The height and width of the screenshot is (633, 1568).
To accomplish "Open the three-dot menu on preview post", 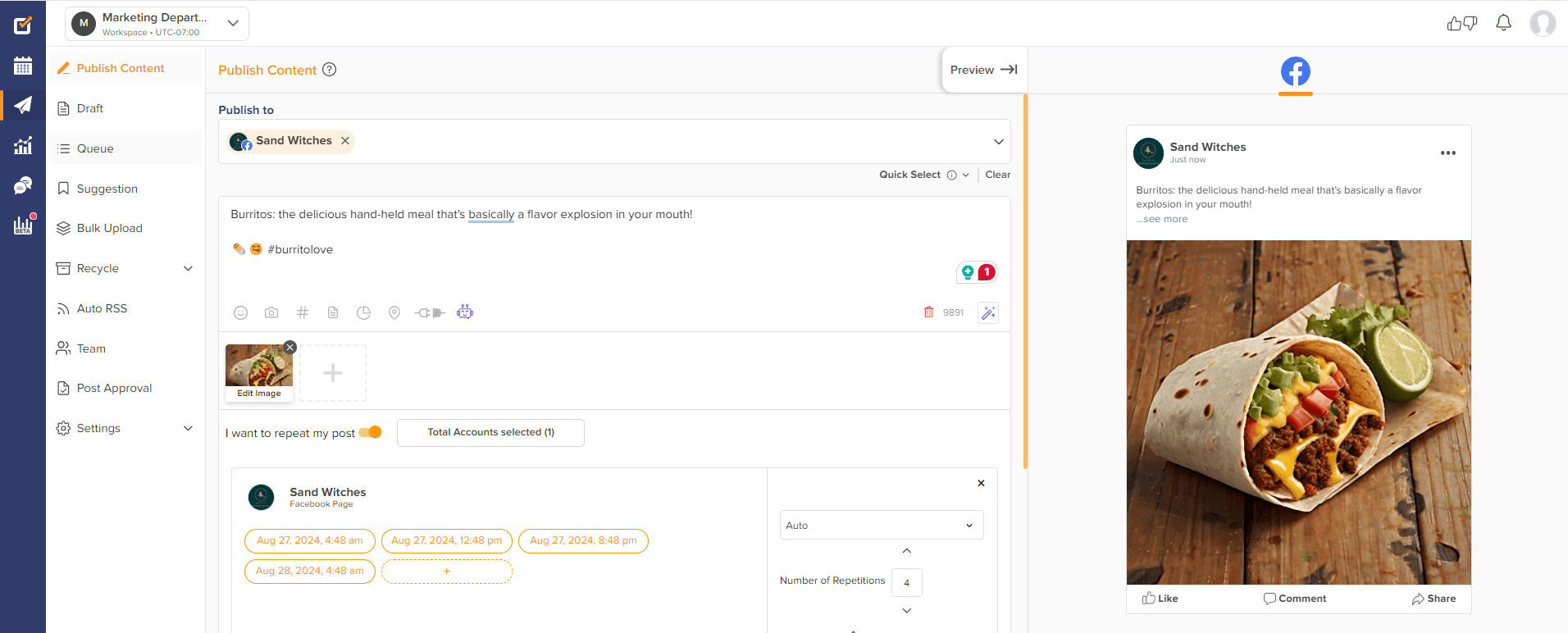I will point(1448,153).
